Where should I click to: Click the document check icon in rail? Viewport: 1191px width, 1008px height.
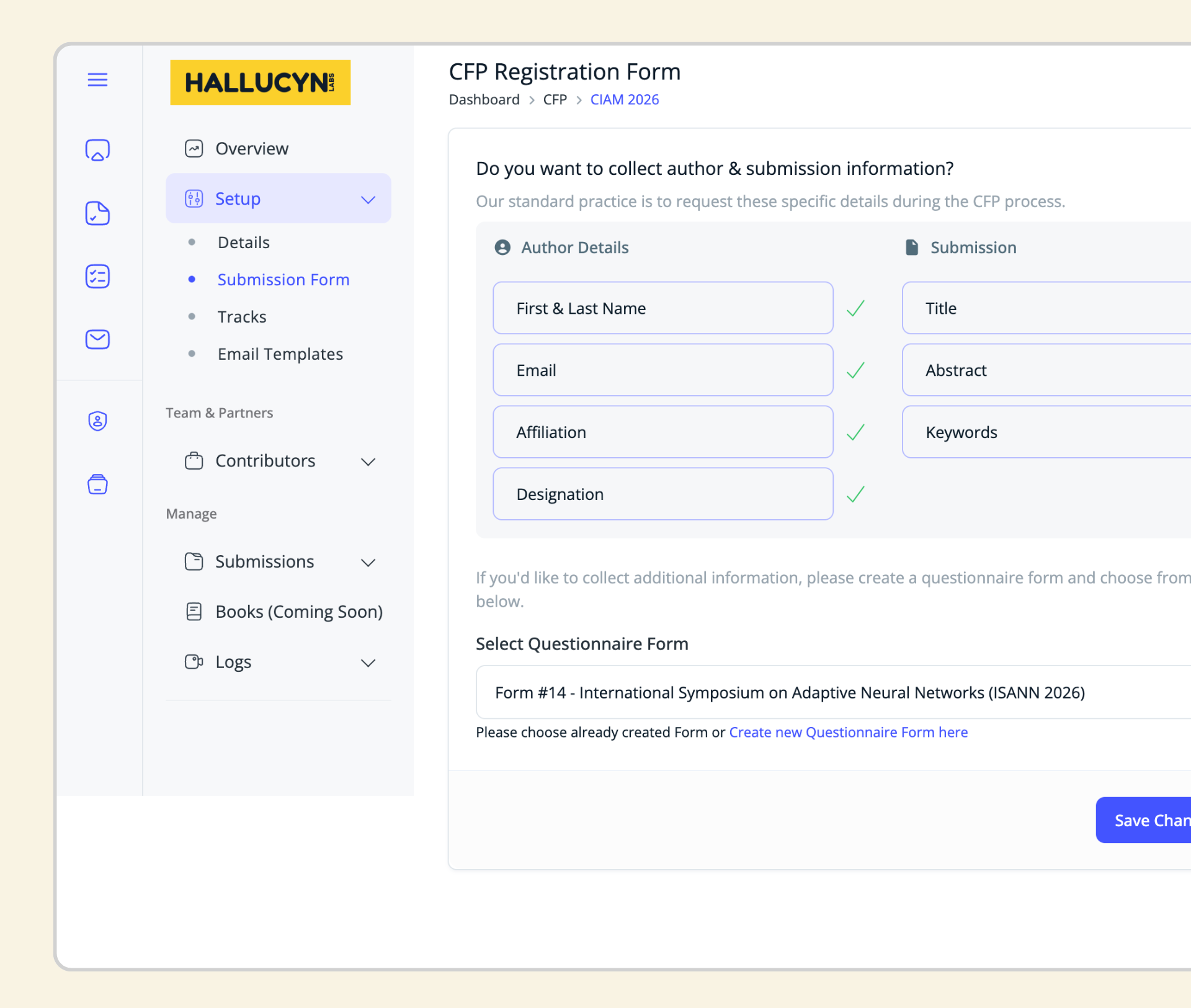click(97, 213)
